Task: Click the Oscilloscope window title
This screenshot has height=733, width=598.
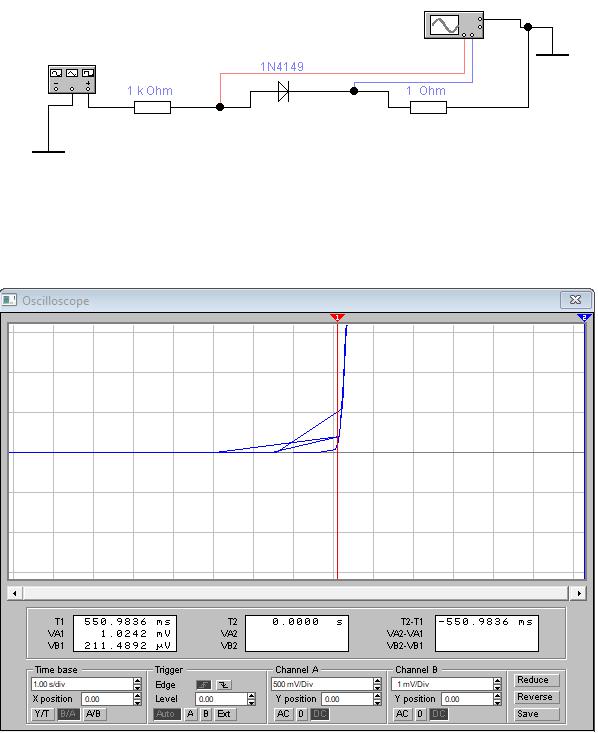Action: 56,301
